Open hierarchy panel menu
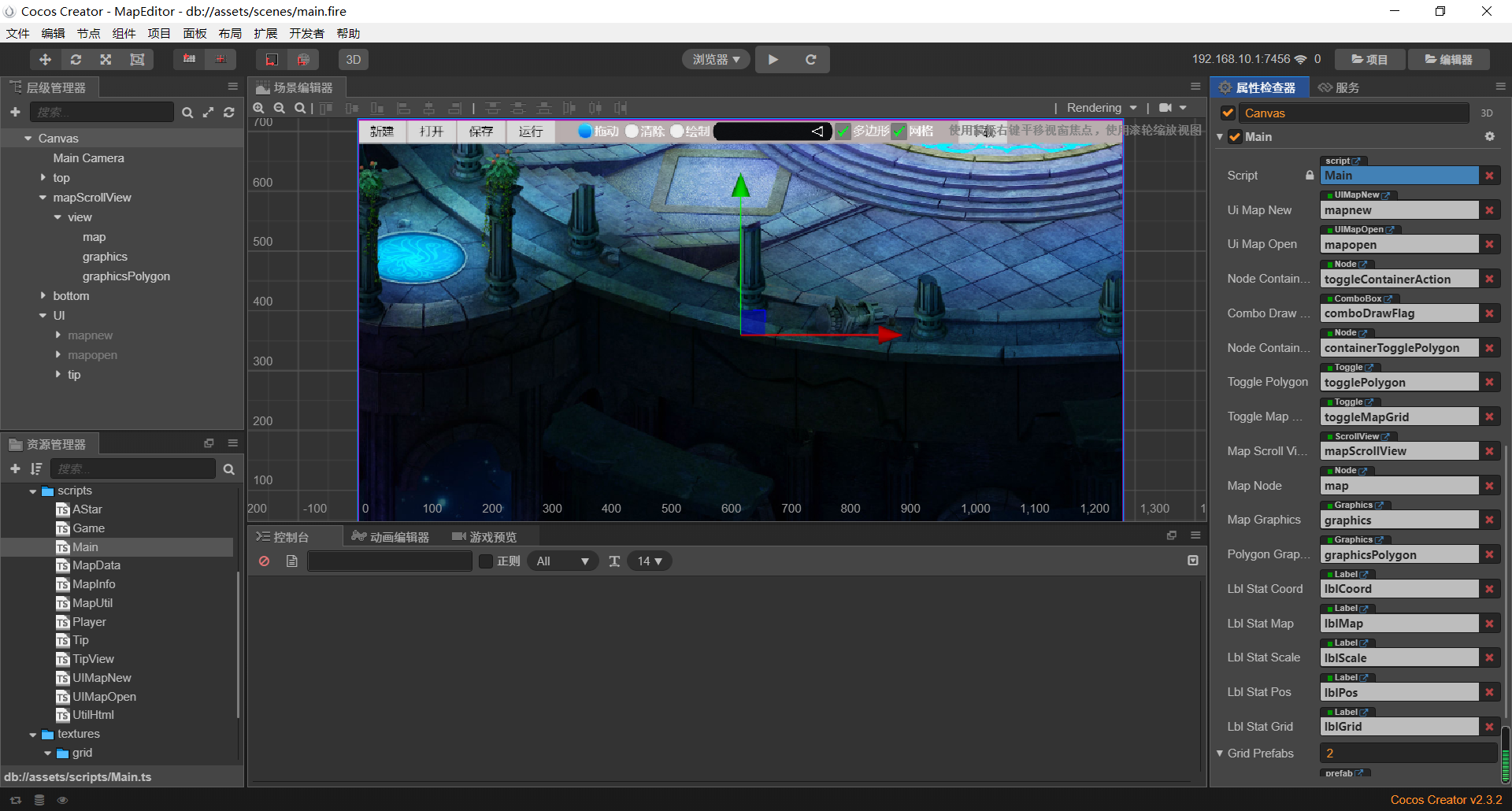This screenshot has width=1512, height=811. (x=232, y=87)
